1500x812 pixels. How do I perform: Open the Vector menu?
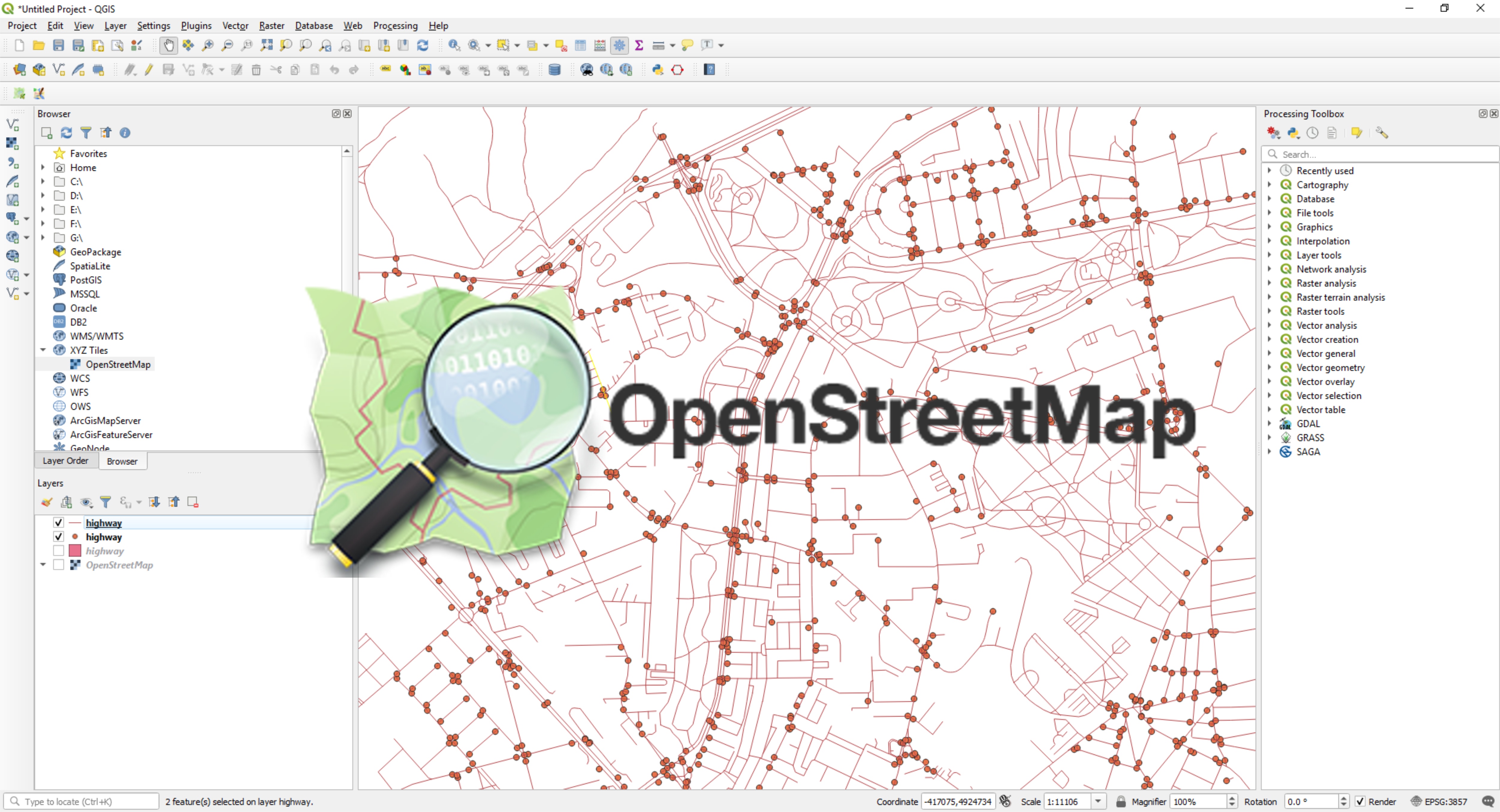coord(235,26)
